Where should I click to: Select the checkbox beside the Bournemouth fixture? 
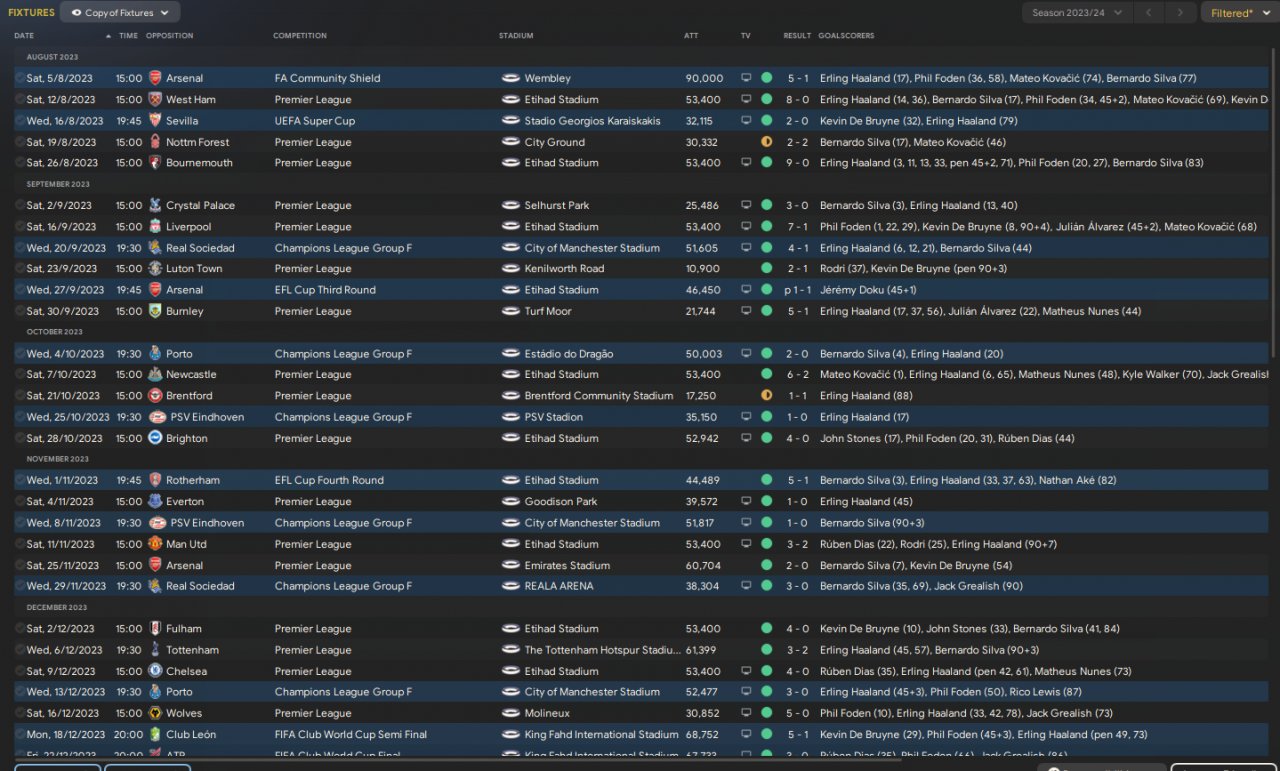pyautogui.click(x=20, y=163)
